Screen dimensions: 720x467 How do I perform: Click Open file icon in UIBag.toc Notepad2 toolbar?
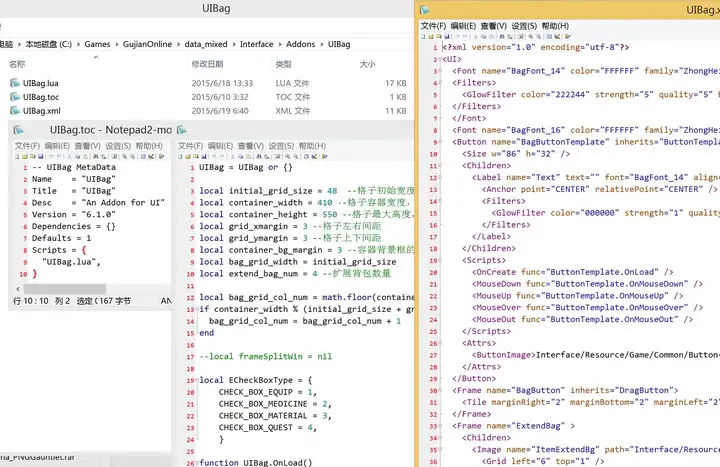pyautogui.click(x=24, y=157)
